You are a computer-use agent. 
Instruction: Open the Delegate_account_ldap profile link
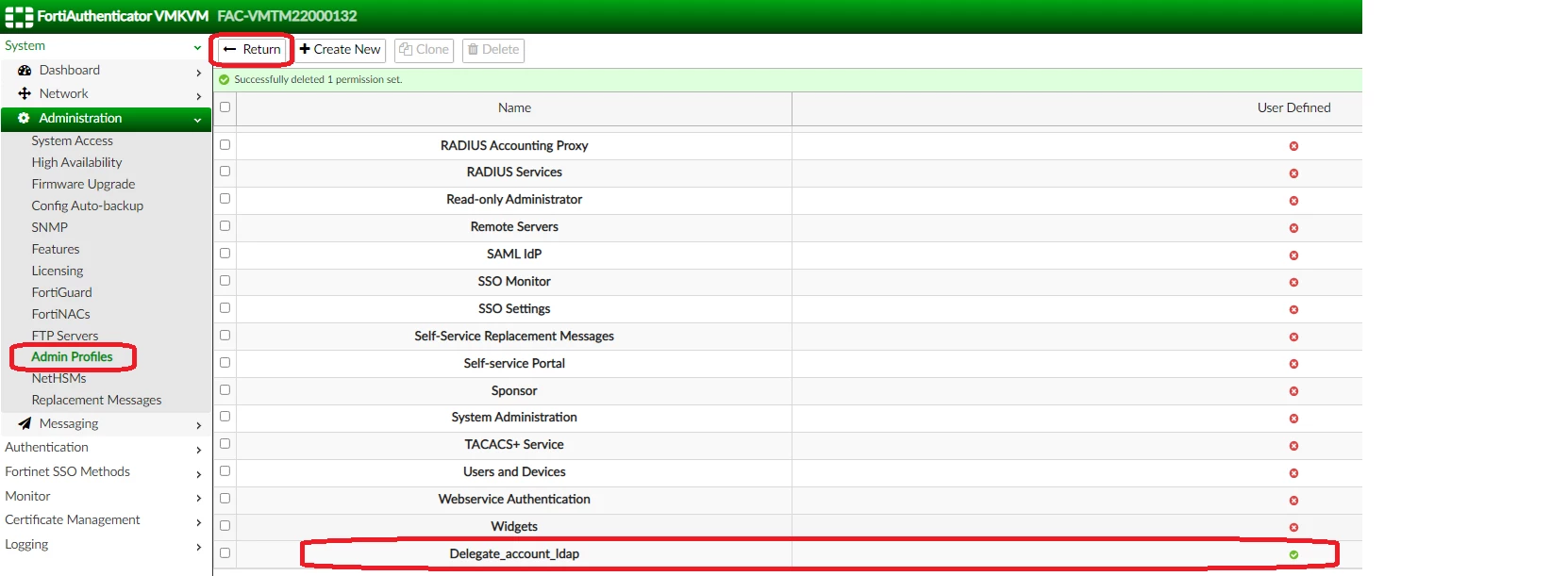[x=514, y=554]
